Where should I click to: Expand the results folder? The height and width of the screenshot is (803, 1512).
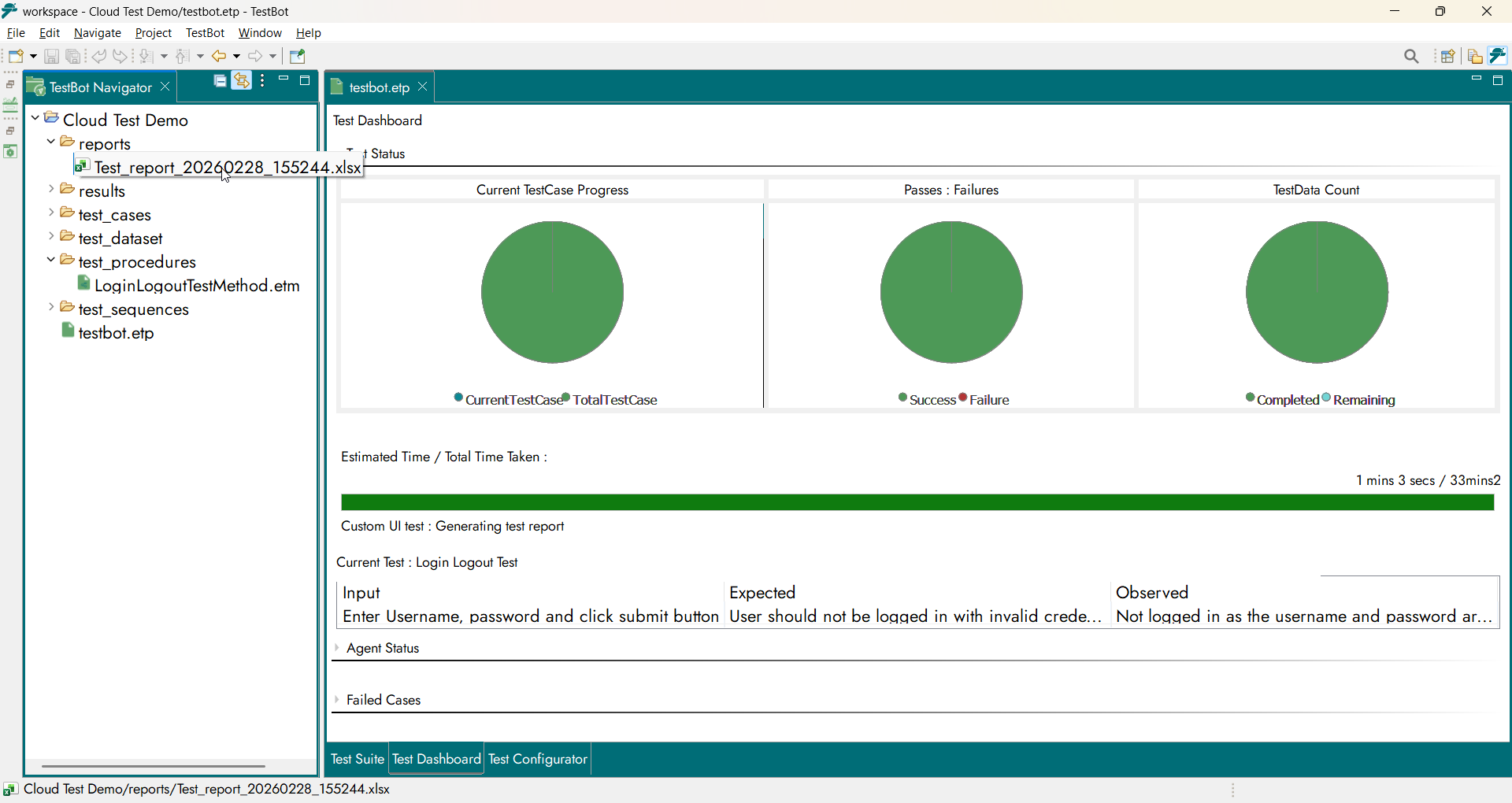click(x=51, y=190)
